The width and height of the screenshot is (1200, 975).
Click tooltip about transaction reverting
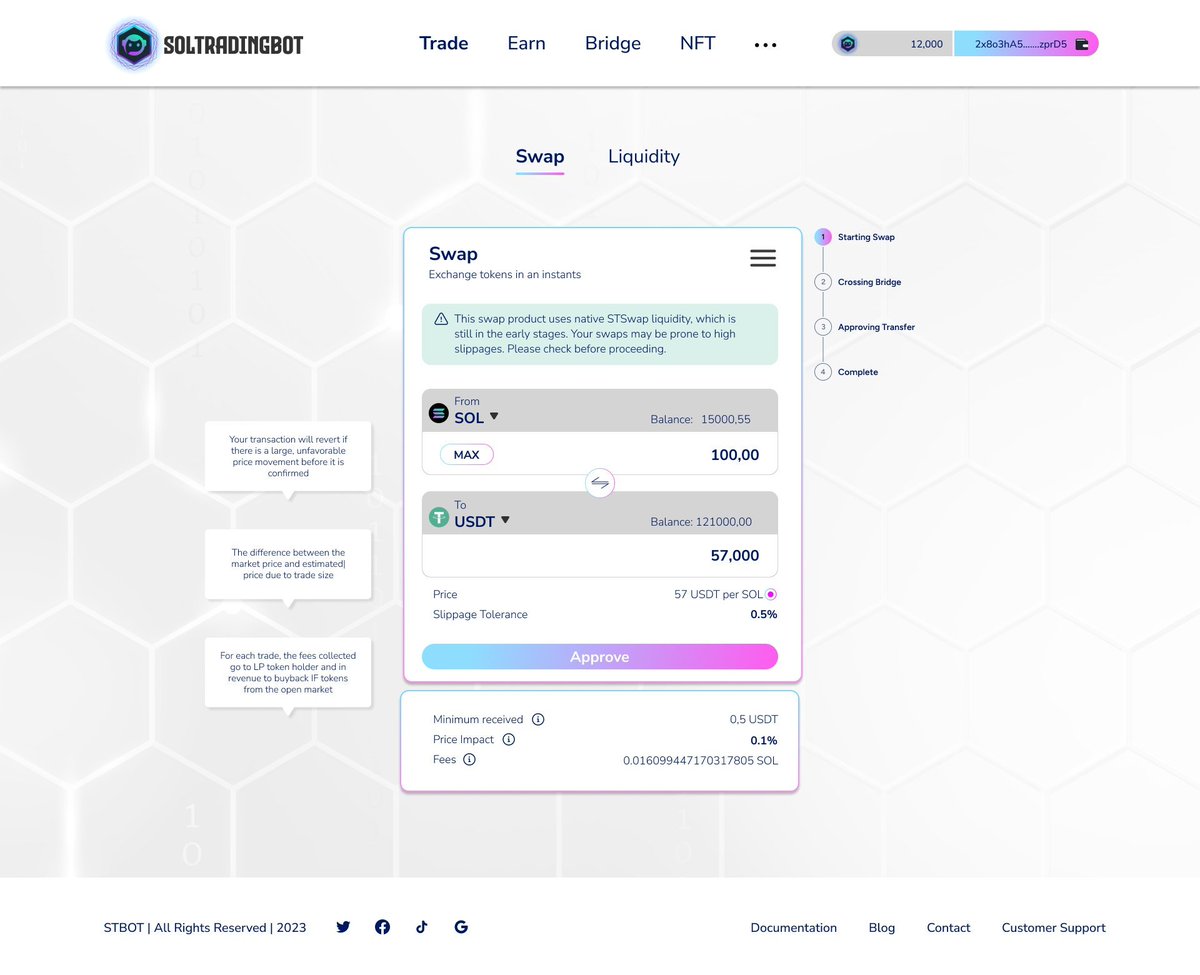point(288,457)
